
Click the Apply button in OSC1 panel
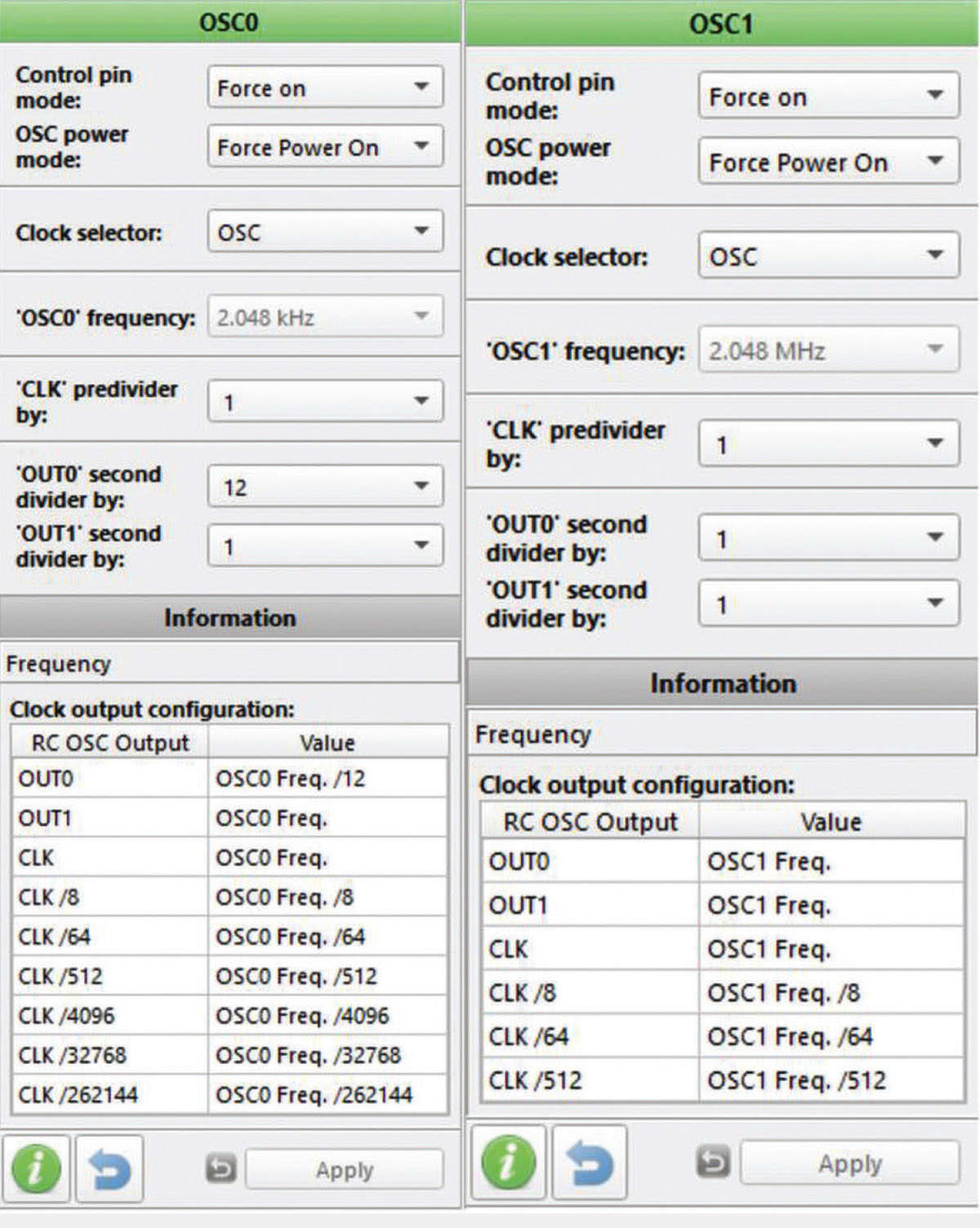pos(849,1163)
